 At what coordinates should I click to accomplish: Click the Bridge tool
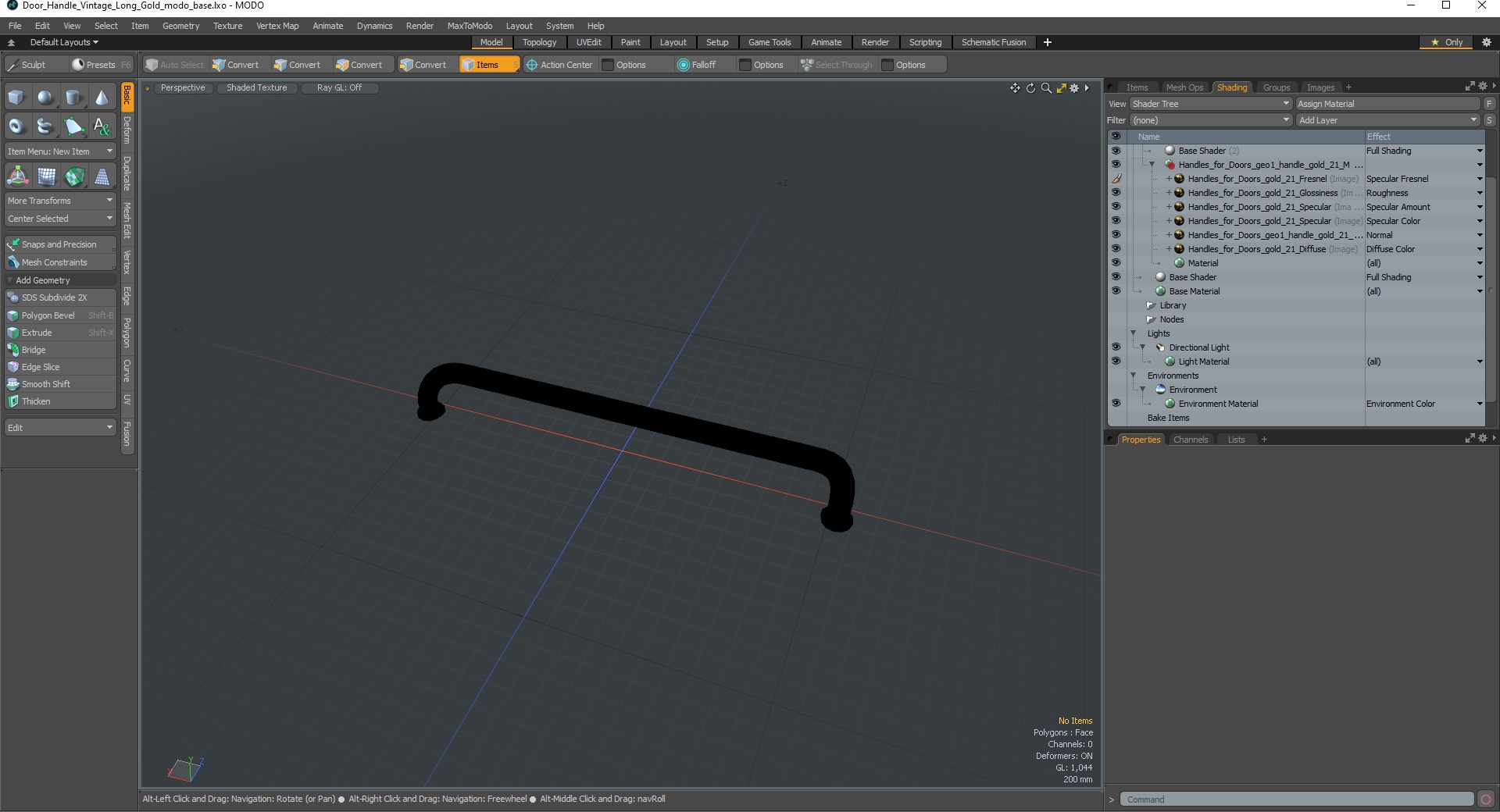[60, 350]
